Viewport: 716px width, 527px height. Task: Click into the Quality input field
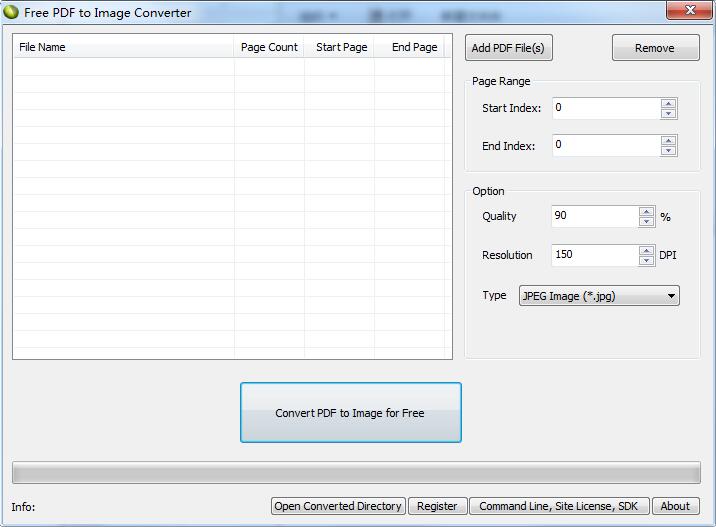tap(595, 216)
